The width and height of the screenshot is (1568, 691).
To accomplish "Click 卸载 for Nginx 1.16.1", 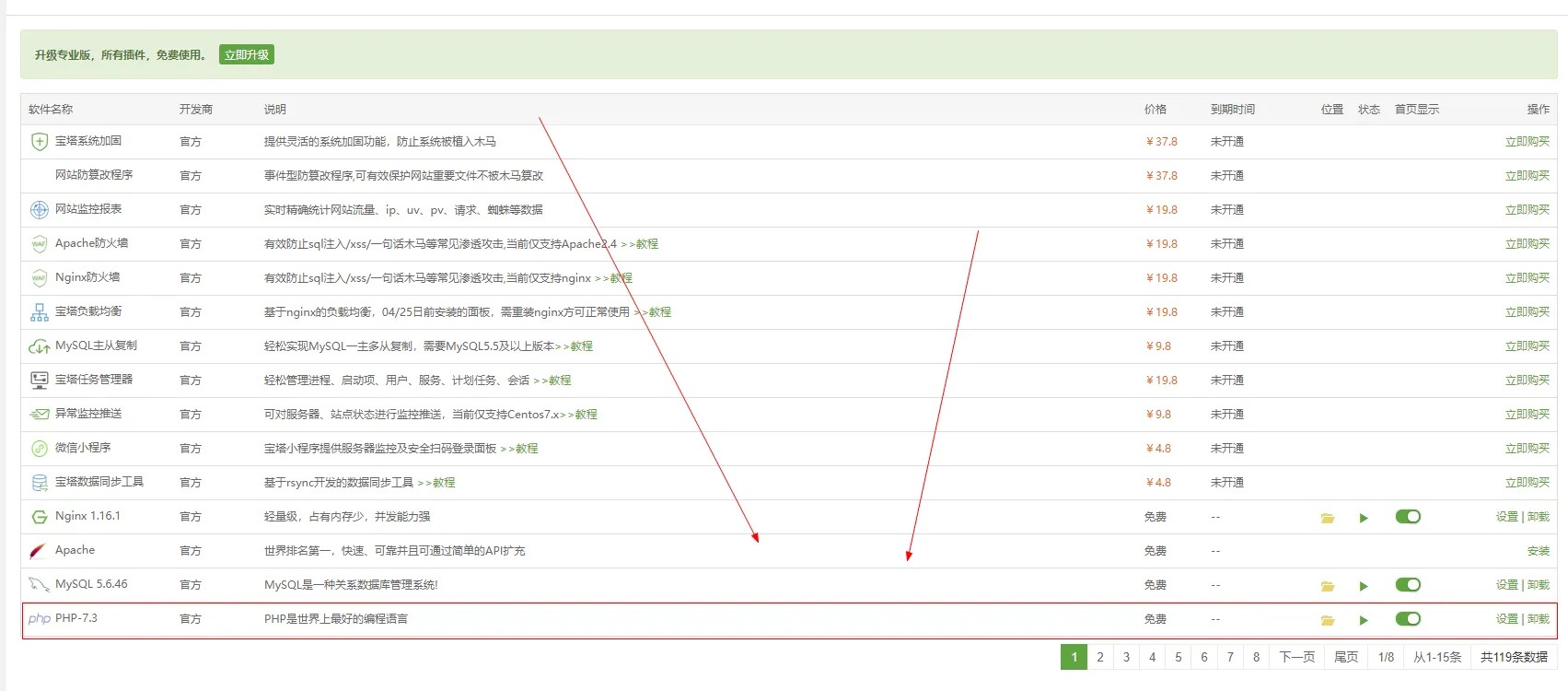I will coord(1539,517).
